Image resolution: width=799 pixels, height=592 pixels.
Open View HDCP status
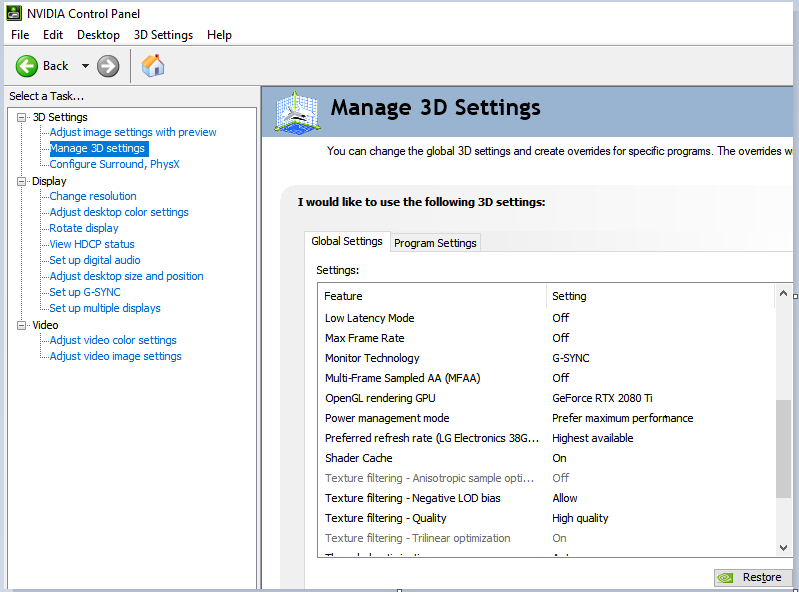[92, 244]
